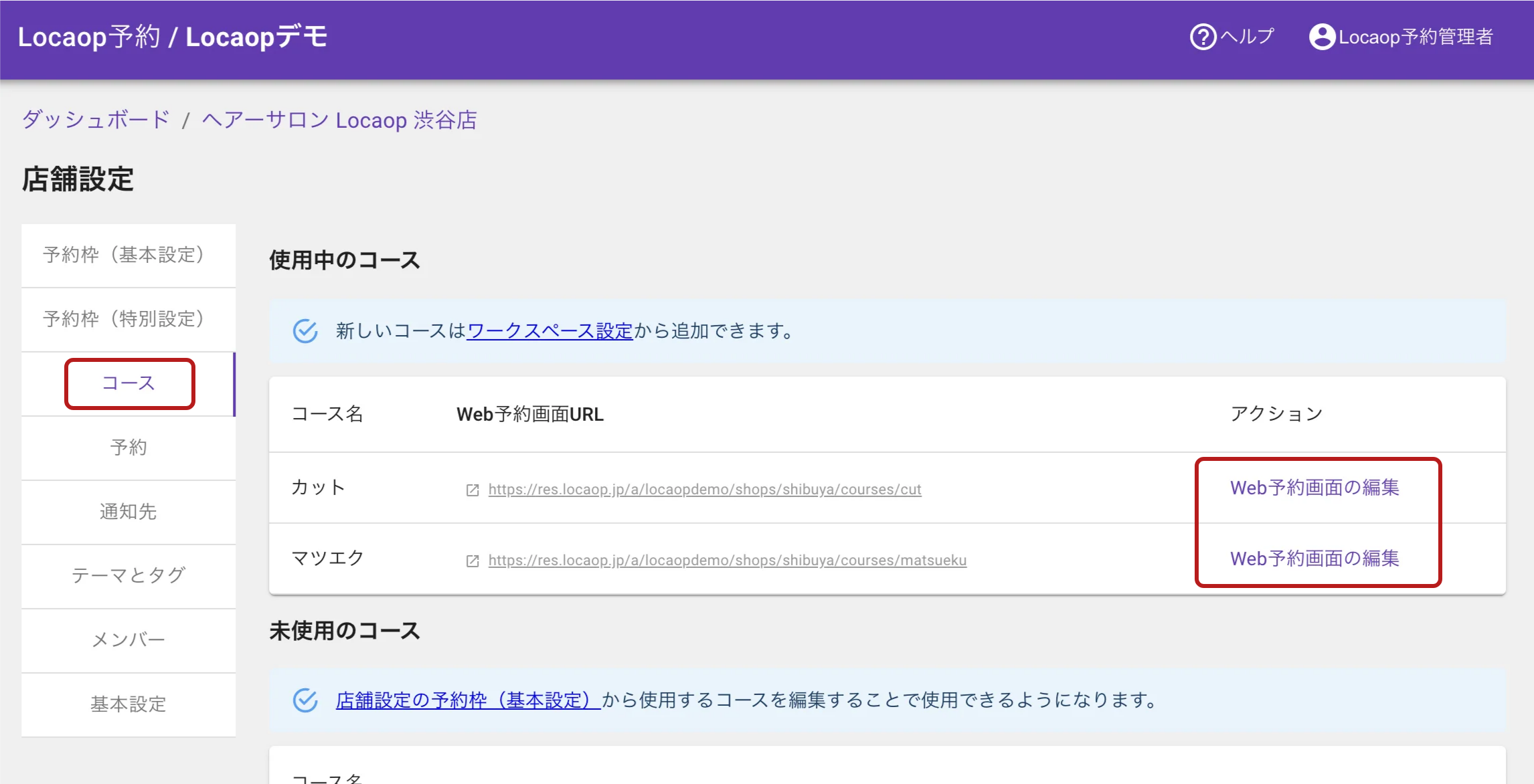The height and width of the screenshot is (784, 1534).
Task: Click the help question mark icon
Action: click(1203, 37)
